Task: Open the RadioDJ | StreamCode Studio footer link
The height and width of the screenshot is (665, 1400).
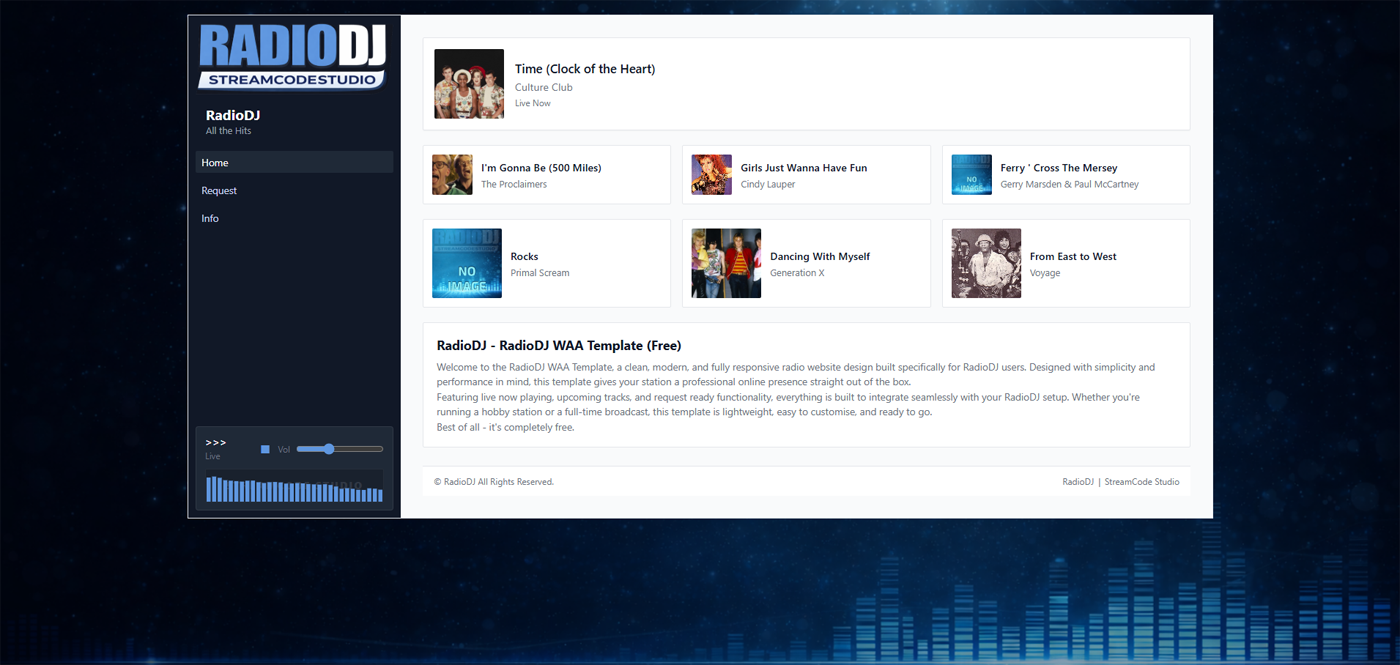Action: tap(1120, 482)
